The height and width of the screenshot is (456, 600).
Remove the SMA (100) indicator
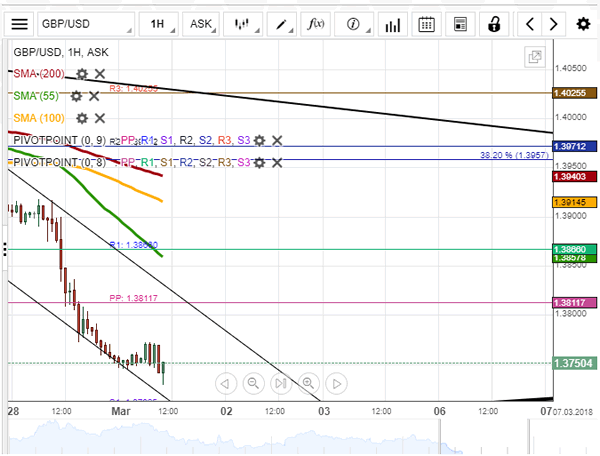click(x=100, y=118)
